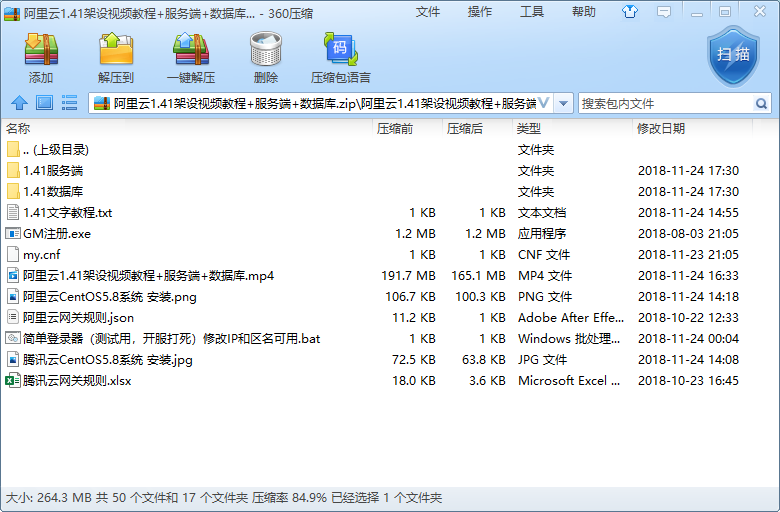Viewport: 780px width, 512px height.
Task: Click the 腾讯云网关规则.xlsx Excel icon
Action: click(x=13, y=381)
